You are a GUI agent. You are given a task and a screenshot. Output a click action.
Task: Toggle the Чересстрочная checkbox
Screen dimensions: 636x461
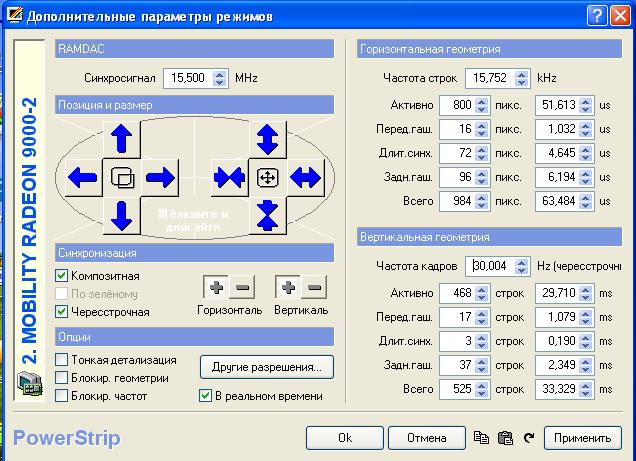pos(61,312)
